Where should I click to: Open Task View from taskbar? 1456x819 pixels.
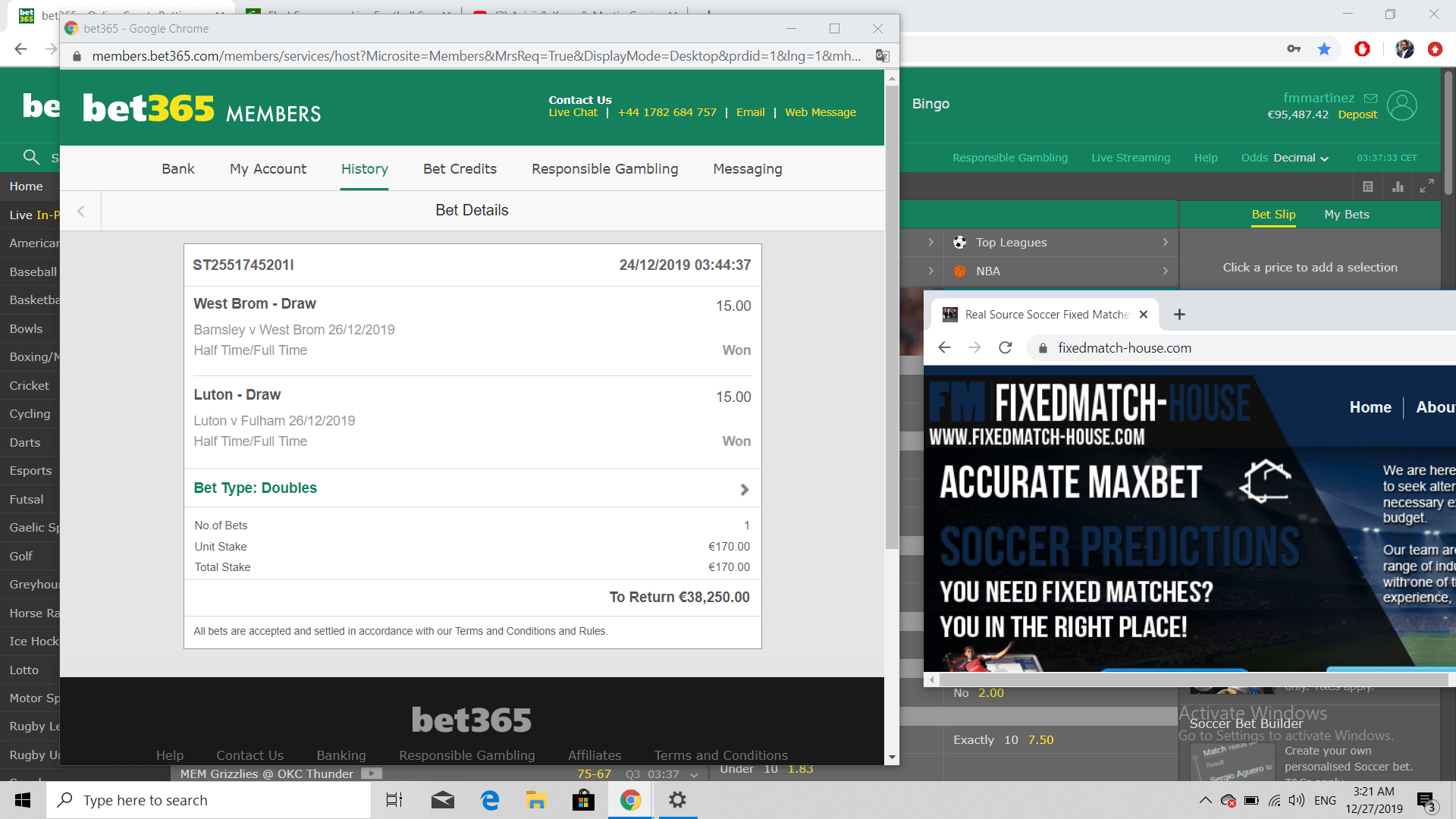pyautogui.click(x=394, y=800)
